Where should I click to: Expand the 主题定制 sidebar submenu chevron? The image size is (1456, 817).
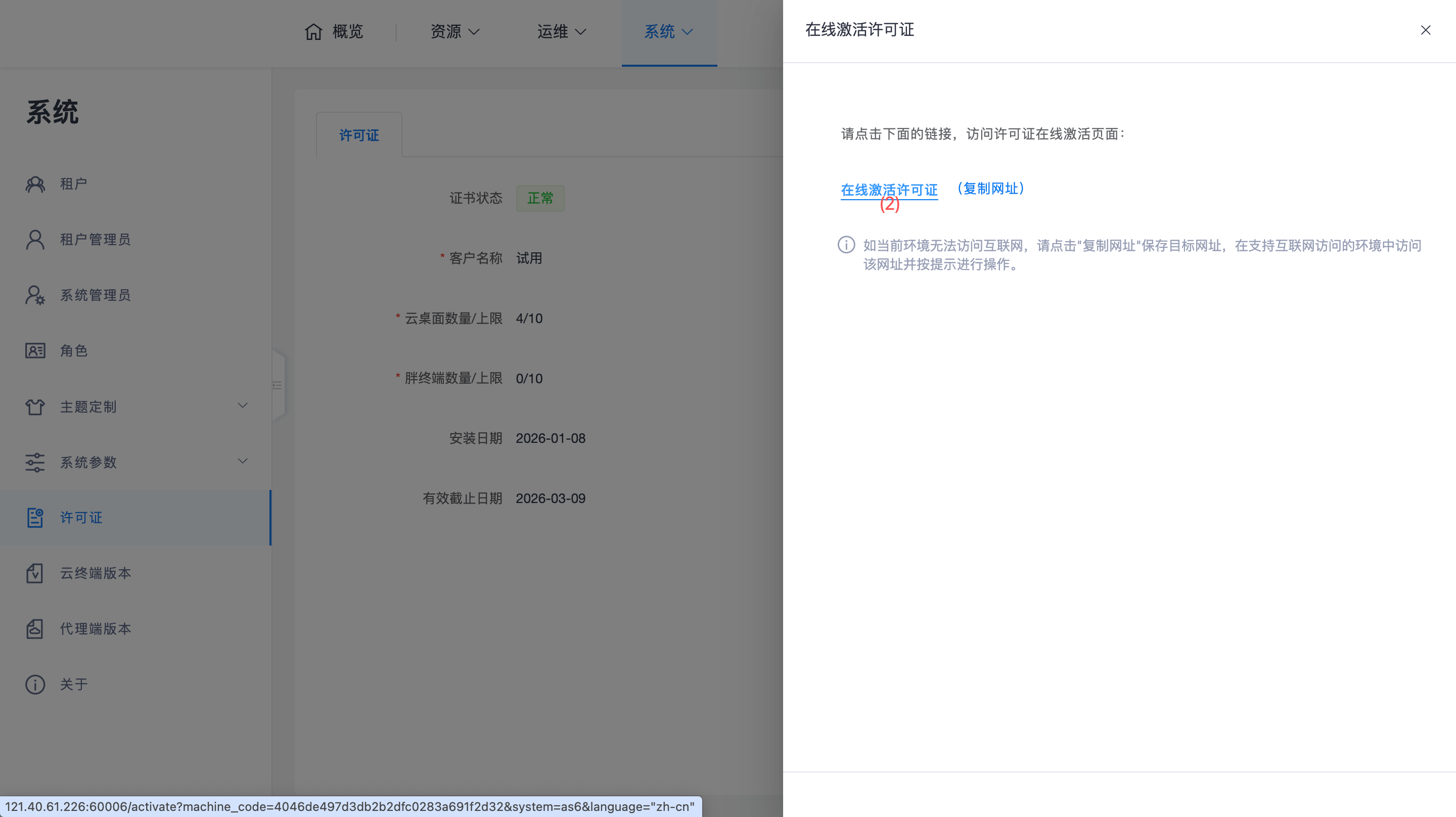pyautogui.click(x=243, y=405)
